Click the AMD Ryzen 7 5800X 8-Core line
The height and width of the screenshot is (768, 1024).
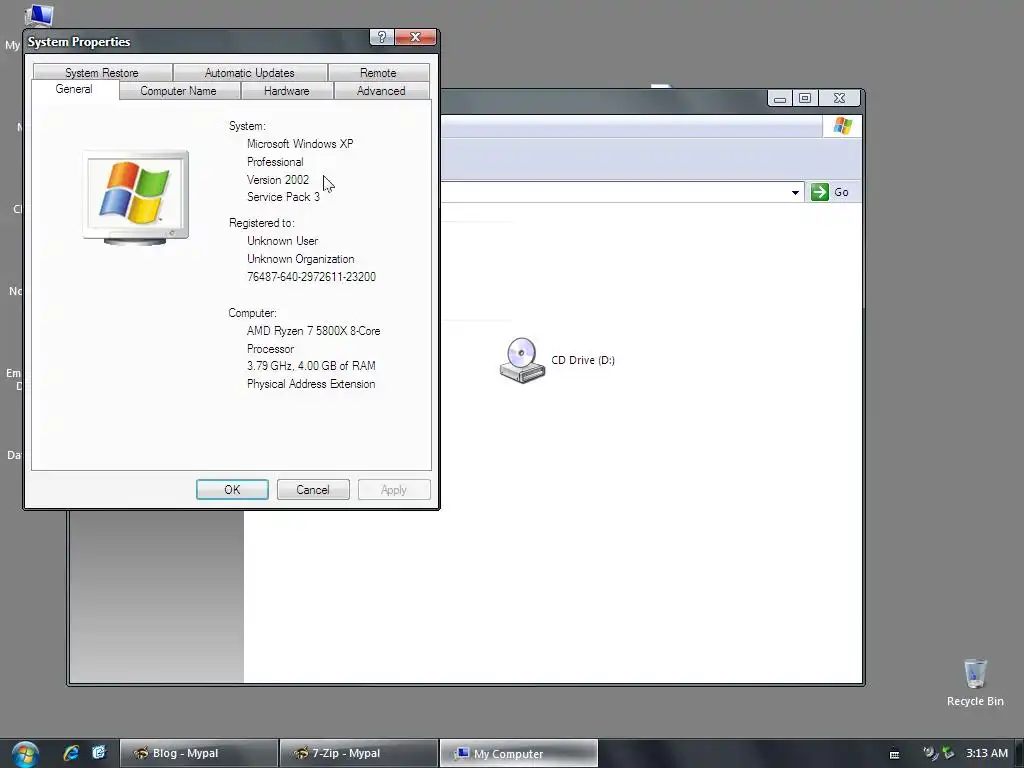pyautogui.click(x=313, y=331)
